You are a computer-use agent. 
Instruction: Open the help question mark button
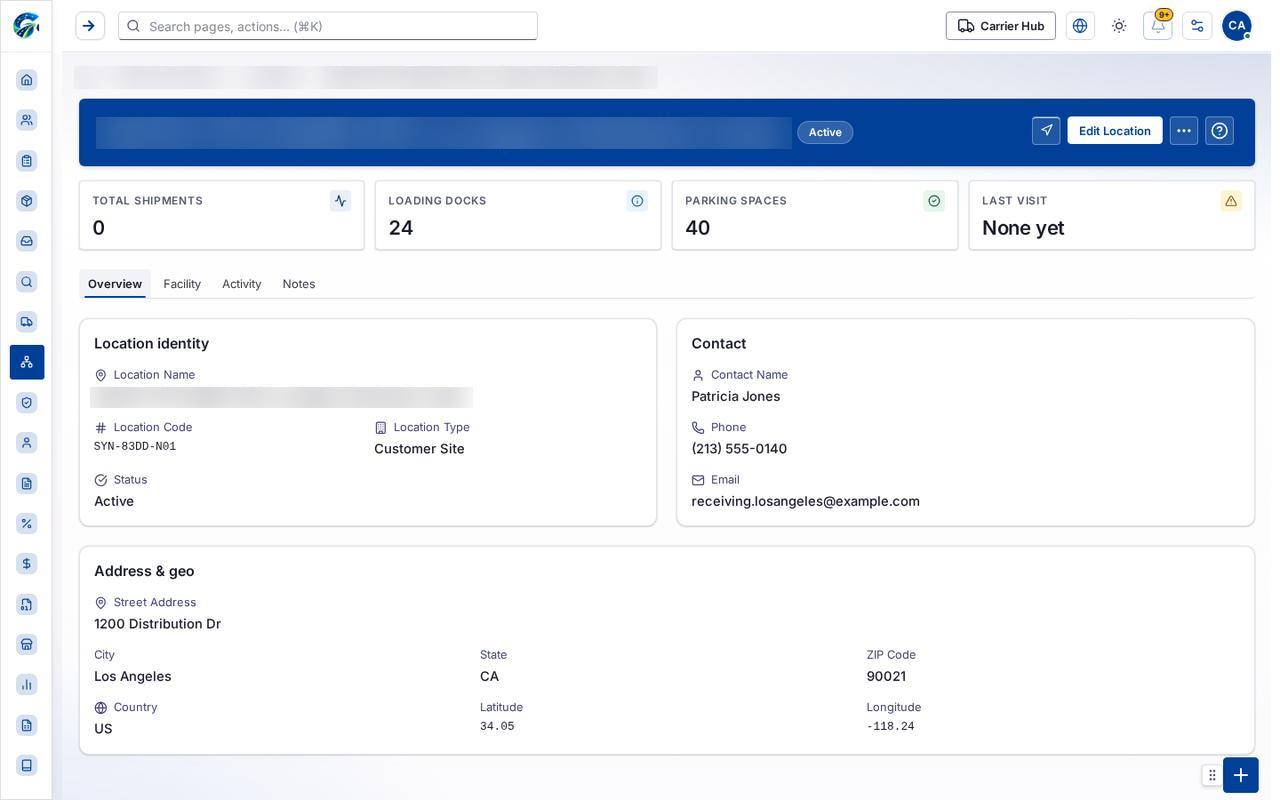pyautogui.click(x=1220, y=131)
